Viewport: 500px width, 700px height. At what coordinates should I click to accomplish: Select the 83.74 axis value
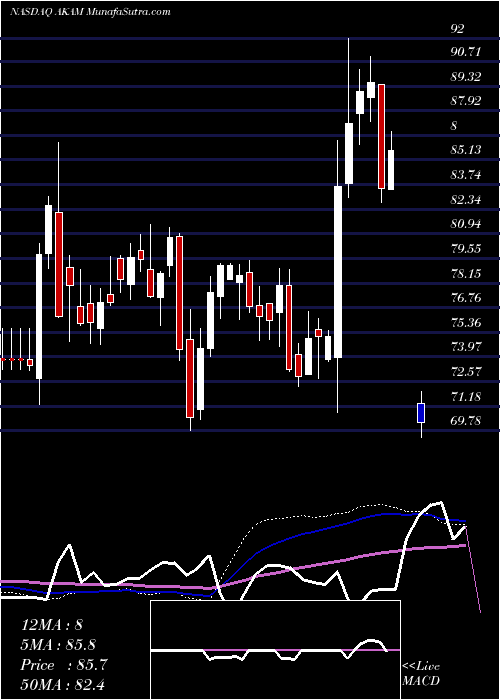pos(466,175)
